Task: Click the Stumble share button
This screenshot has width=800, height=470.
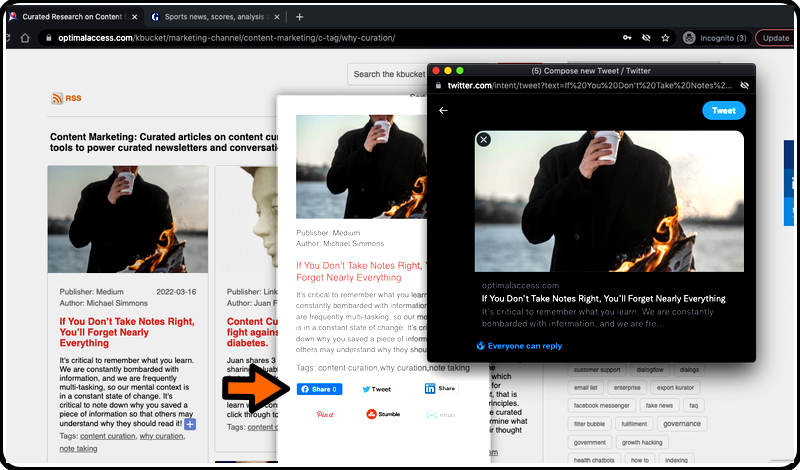Action: tap(383, 414)
